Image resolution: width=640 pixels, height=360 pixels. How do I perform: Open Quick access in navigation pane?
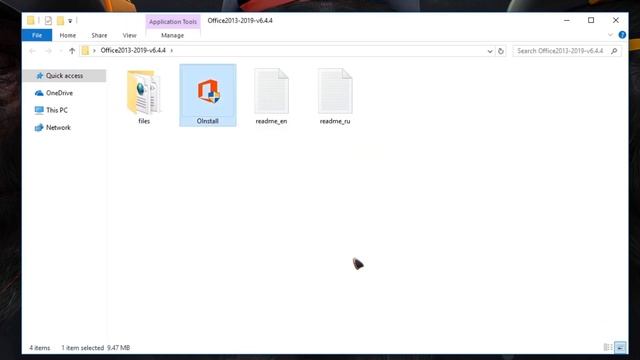click(x=64, y=76)
